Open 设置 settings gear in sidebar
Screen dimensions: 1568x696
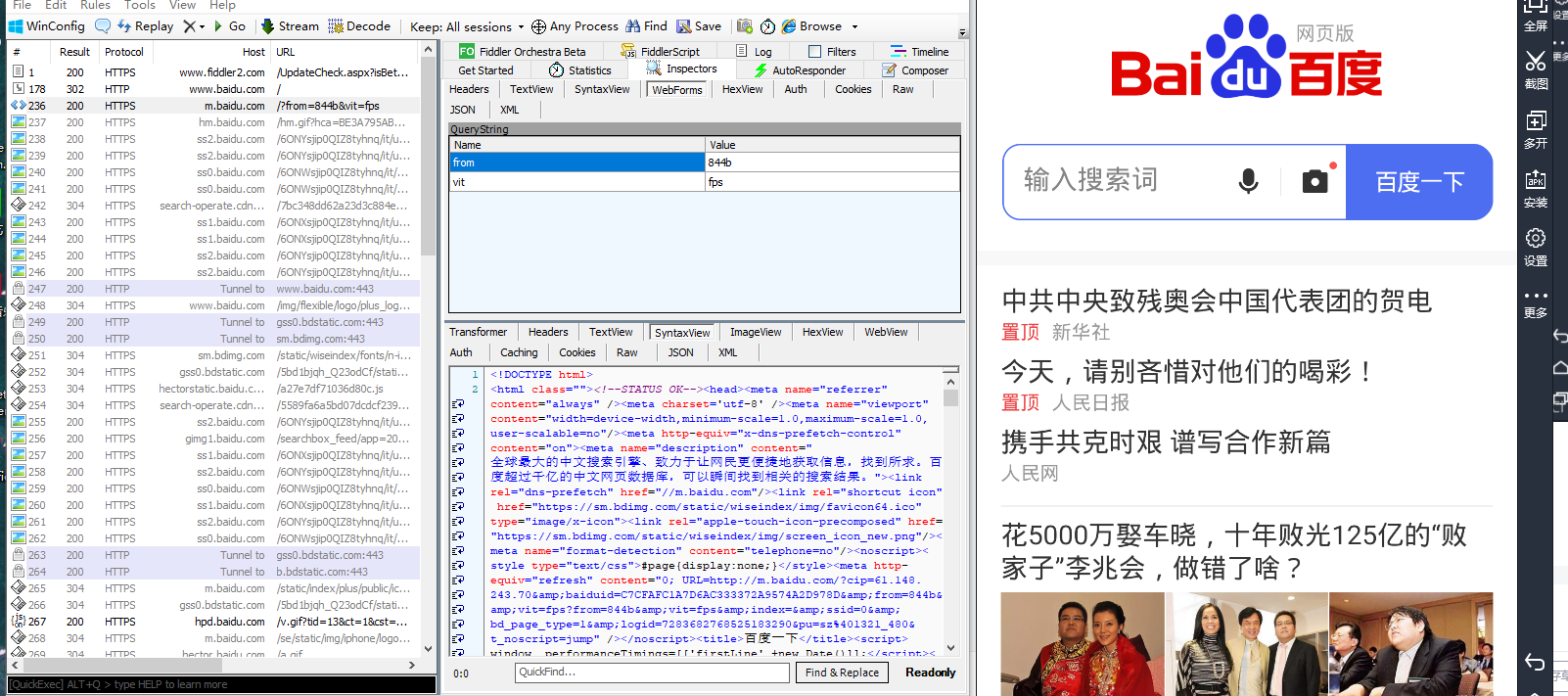1536,248
